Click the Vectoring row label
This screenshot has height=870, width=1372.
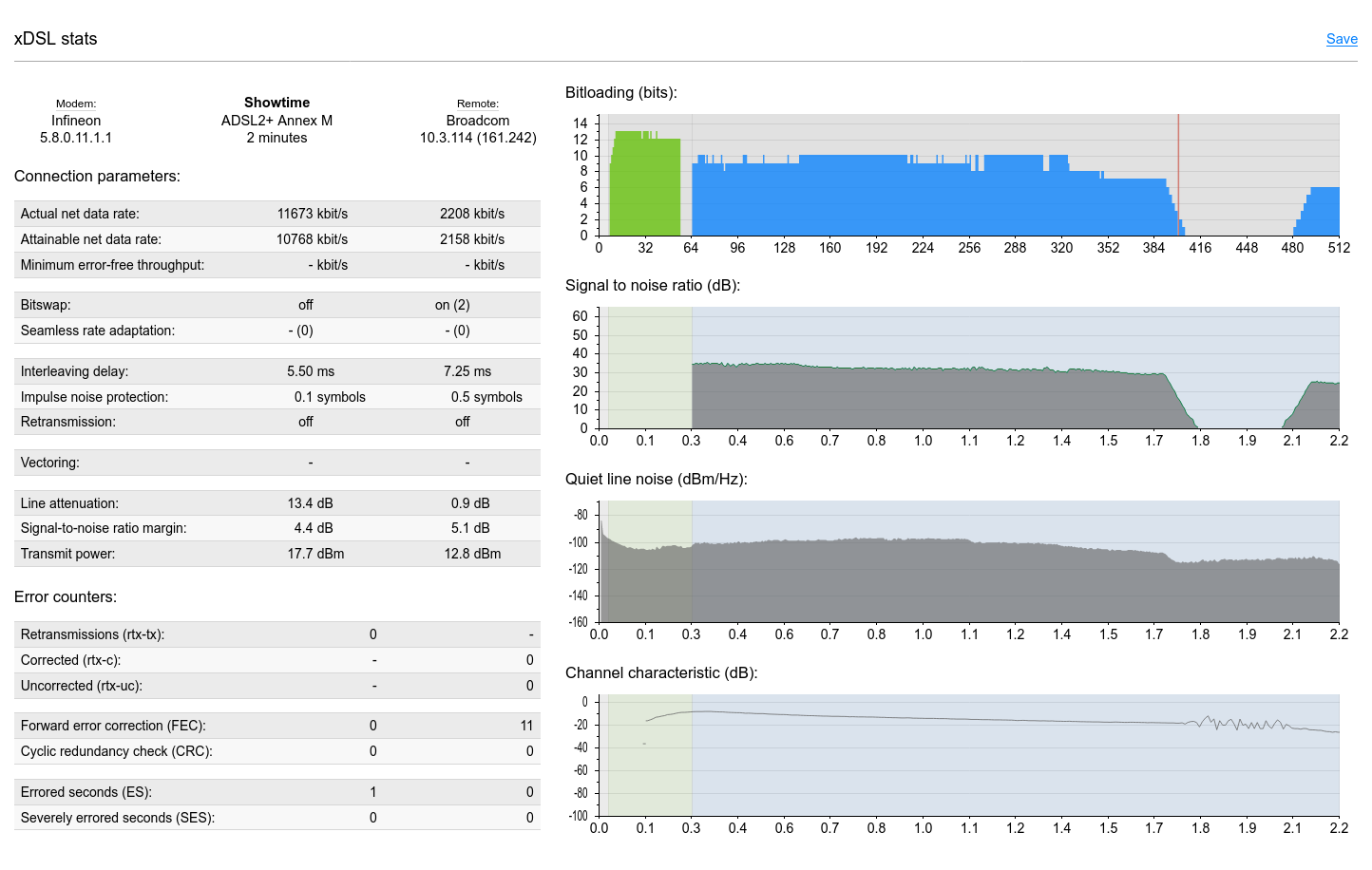tap(50, 463)
